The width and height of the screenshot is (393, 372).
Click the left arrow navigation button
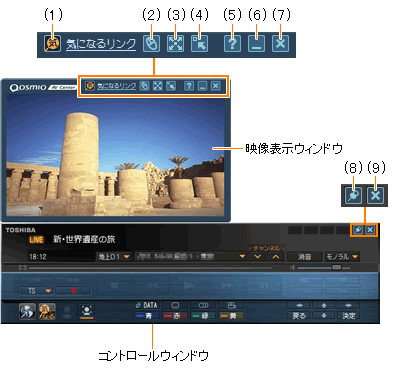pyautogui.click(x=299, y=305)
